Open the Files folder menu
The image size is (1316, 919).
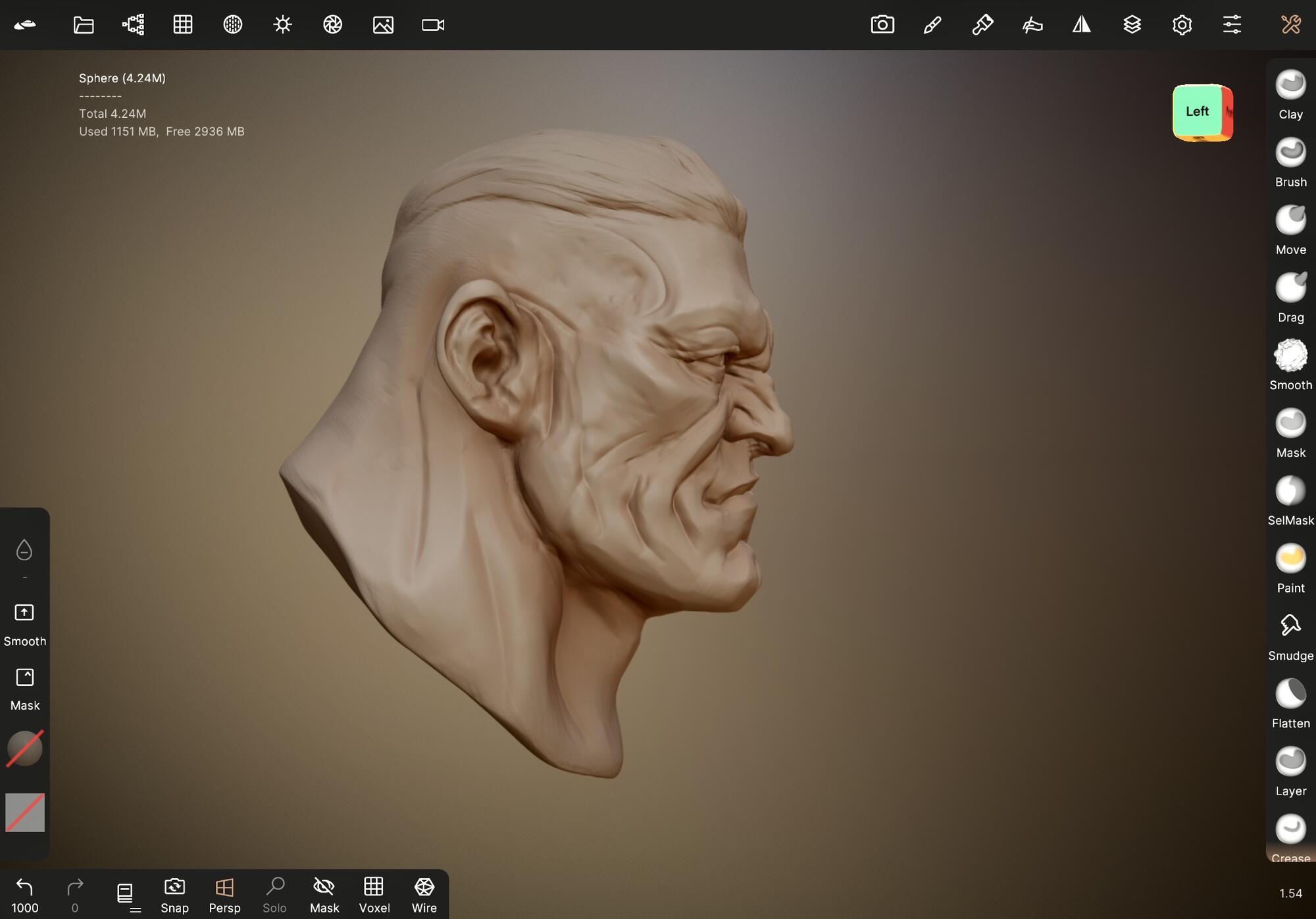(84, 25)
